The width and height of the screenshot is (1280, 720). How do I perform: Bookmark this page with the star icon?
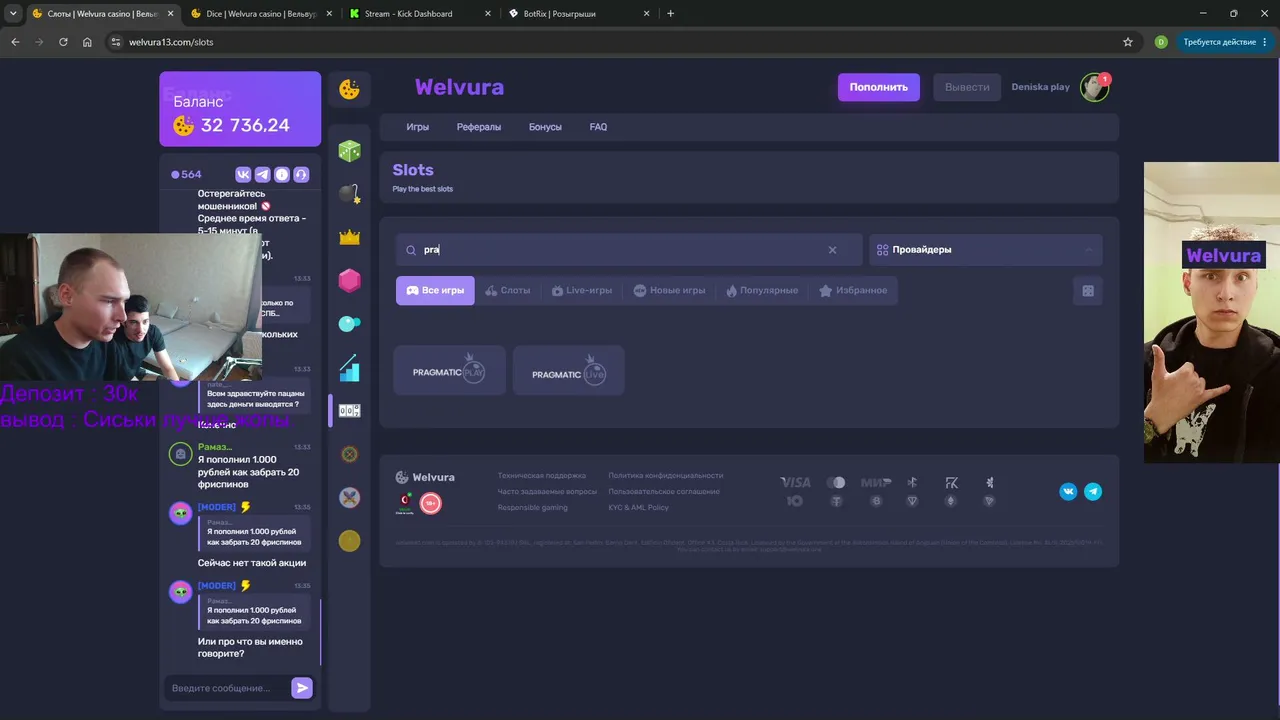1128,42
